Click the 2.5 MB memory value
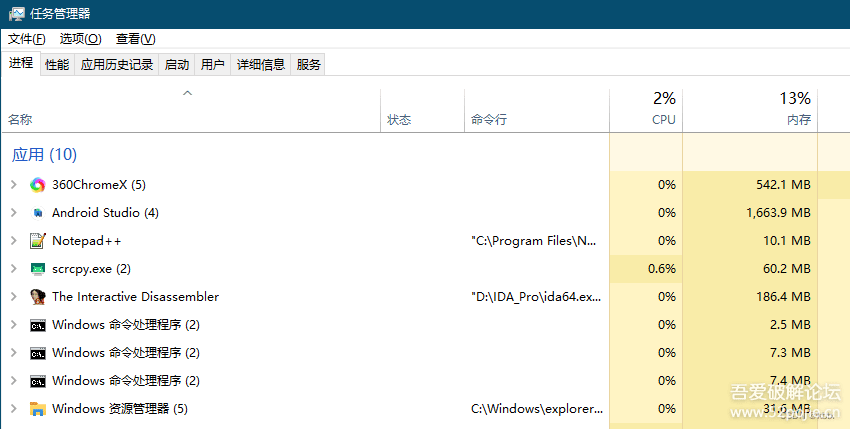Viewport: 850px width, 429px height. coord(791,325)
